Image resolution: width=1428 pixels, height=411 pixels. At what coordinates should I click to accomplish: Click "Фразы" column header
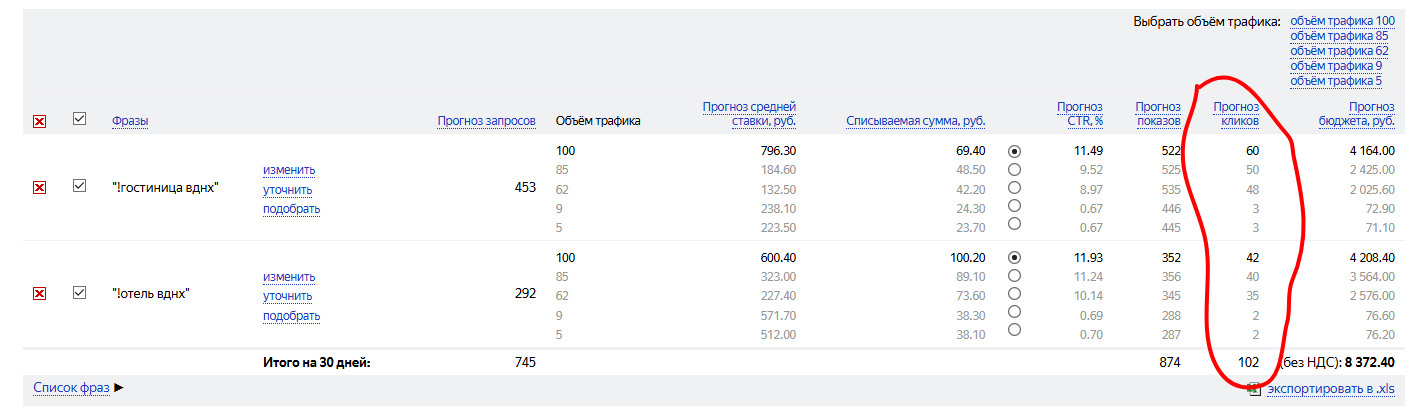(x=130, y=121)
